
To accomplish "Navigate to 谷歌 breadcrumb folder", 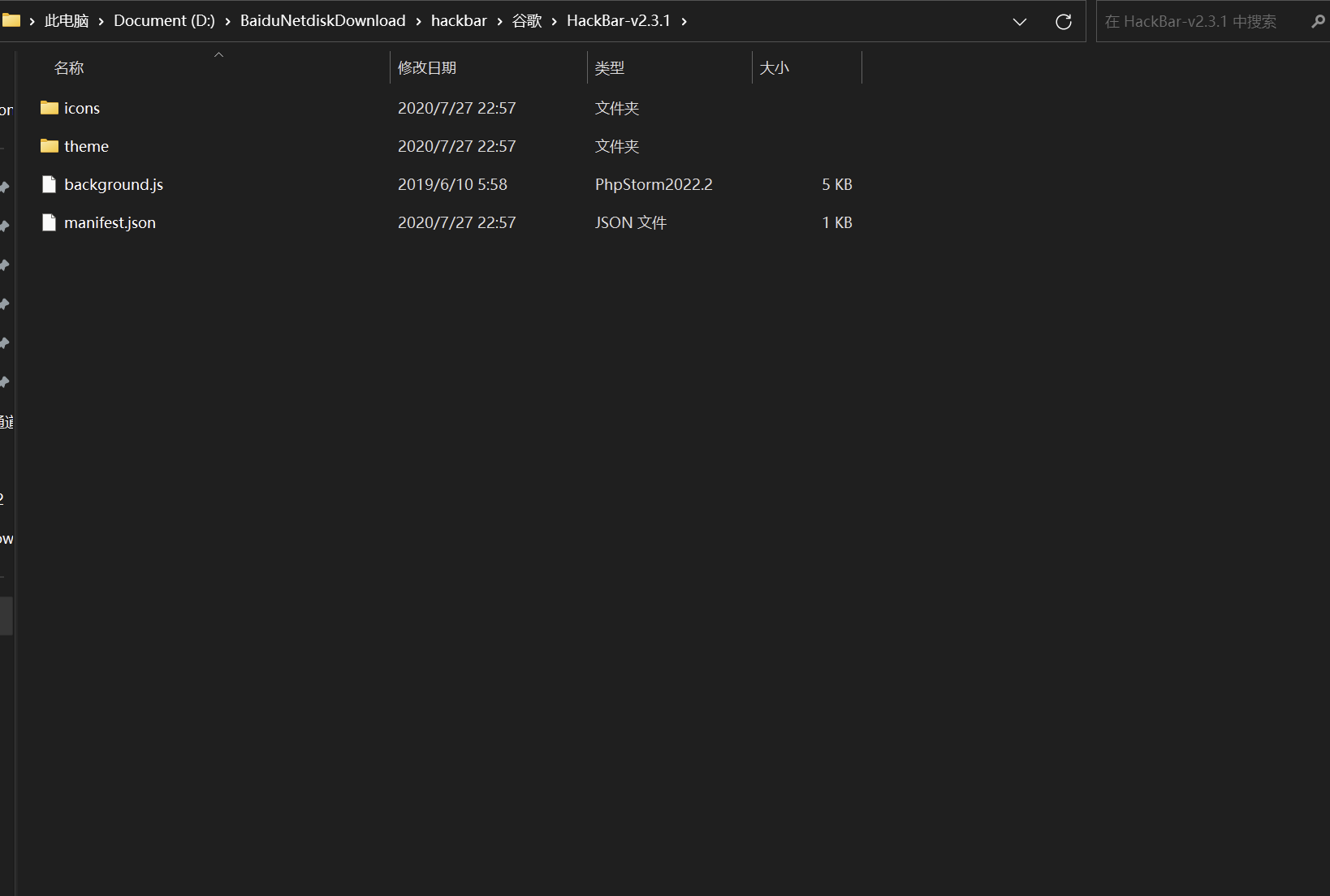I will tap(527, 21).
